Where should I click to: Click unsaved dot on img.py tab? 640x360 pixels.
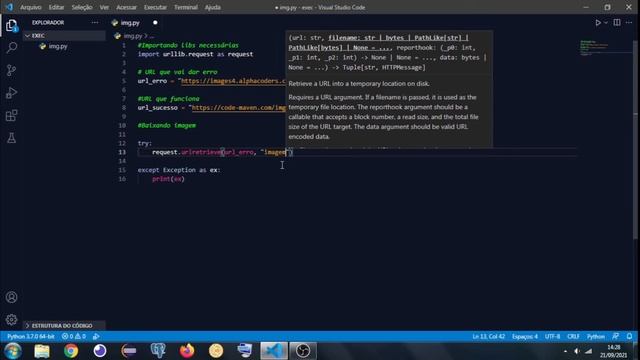pos(155,23)
